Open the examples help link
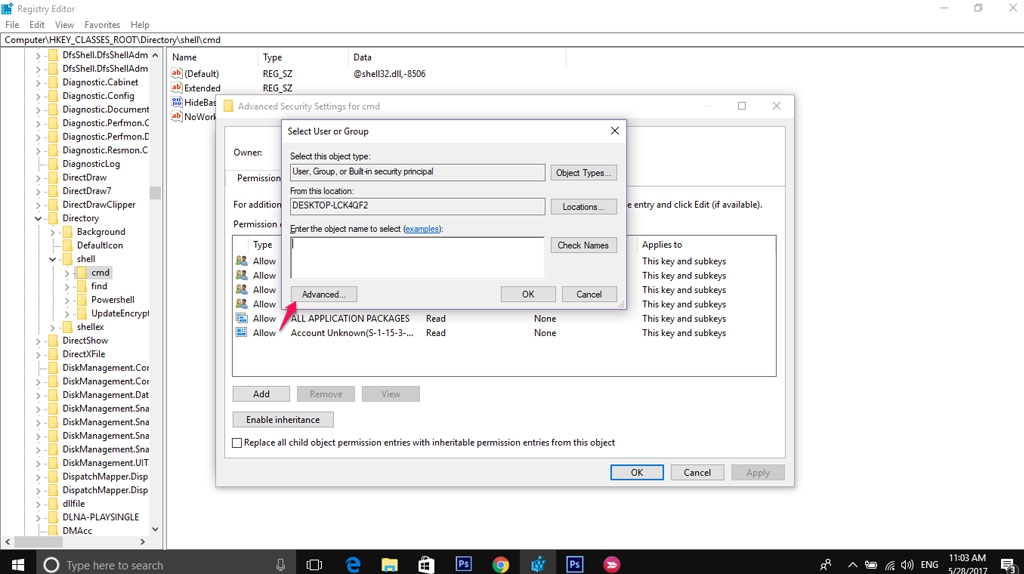This screenshot has width=1024, height=574. (421, 229)
